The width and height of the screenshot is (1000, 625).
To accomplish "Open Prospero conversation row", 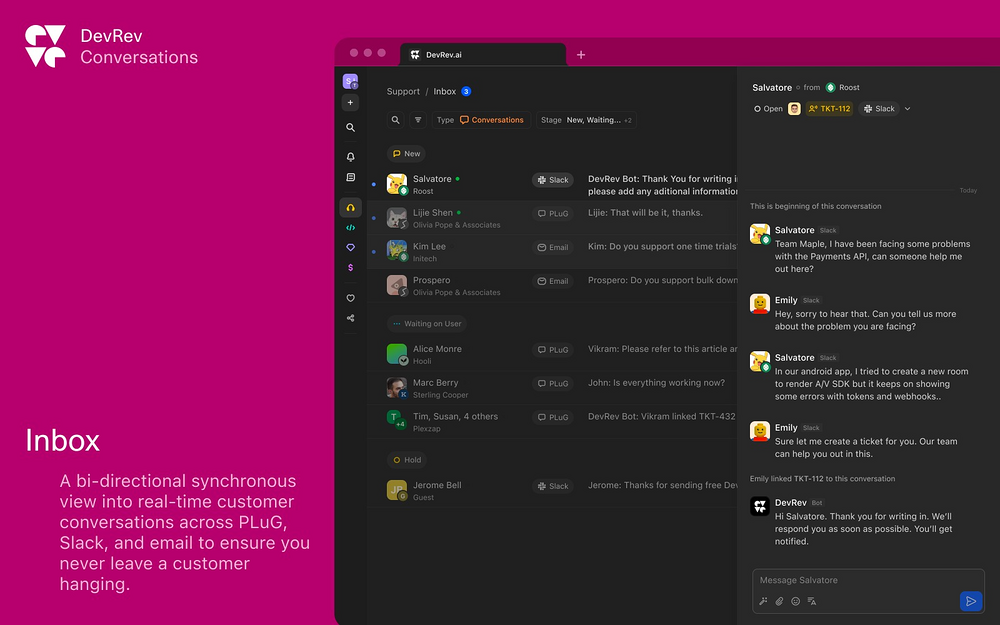I will [x=552, y=286].
